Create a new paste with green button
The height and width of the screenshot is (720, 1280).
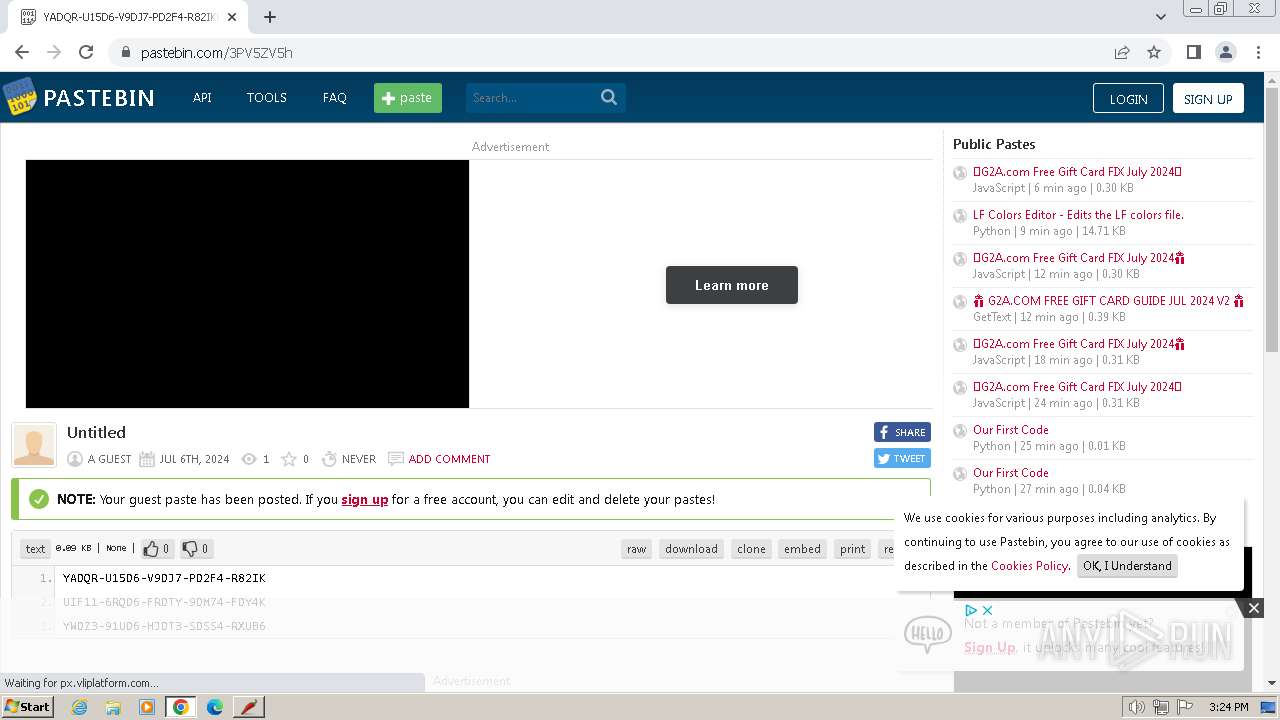pyautogui.click(x=408, y=98)
